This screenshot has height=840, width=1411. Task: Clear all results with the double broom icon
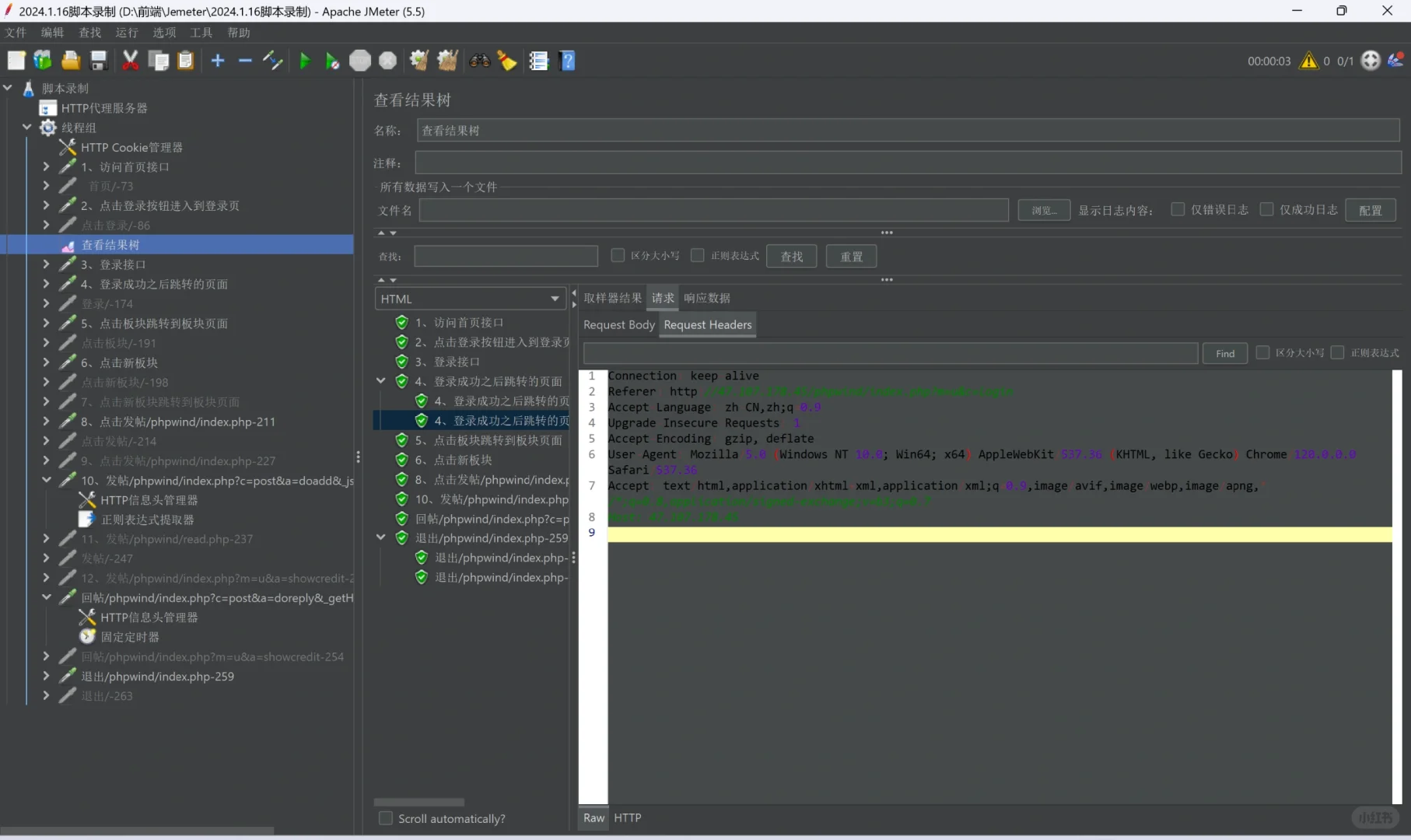[x=447, y=61]
